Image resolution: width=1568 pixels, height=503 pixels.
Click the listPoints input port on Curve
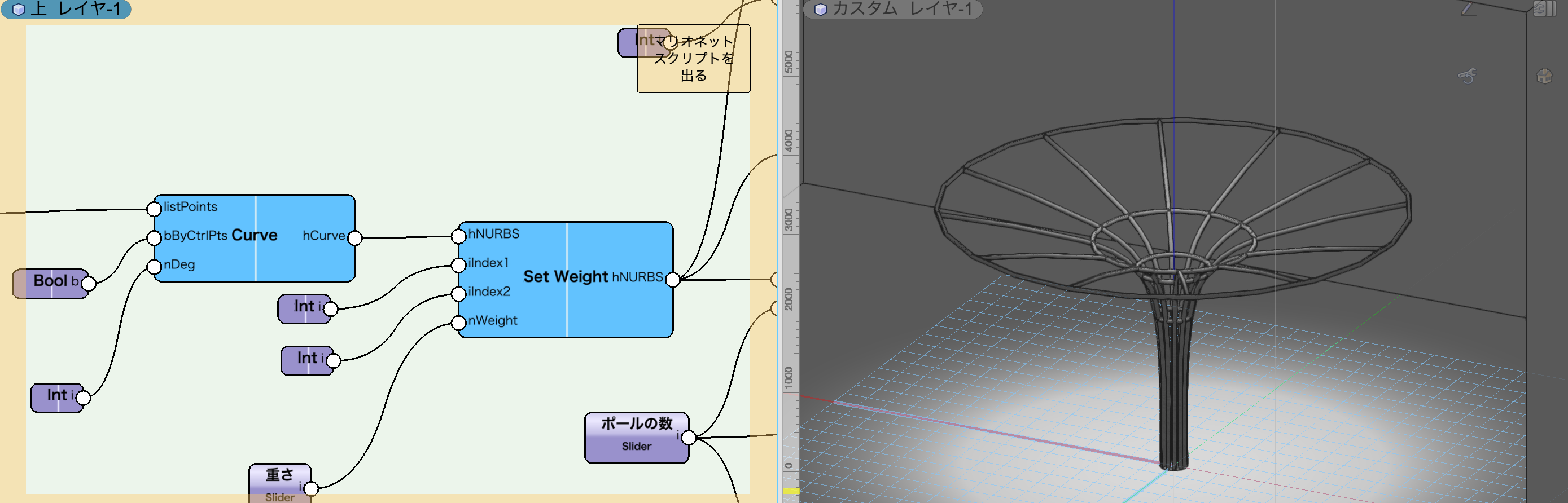point(154,209)
